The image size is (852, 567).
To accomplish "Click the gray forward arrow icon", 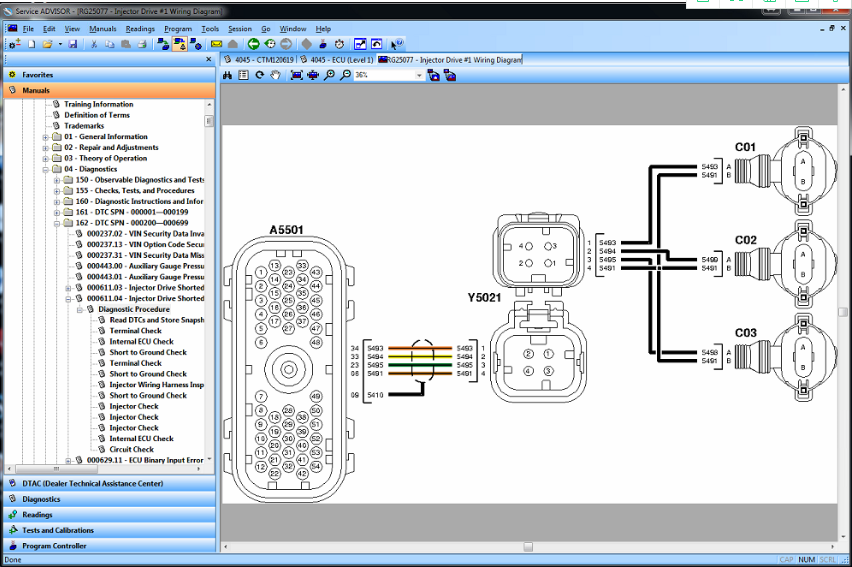I will [286, 44].
